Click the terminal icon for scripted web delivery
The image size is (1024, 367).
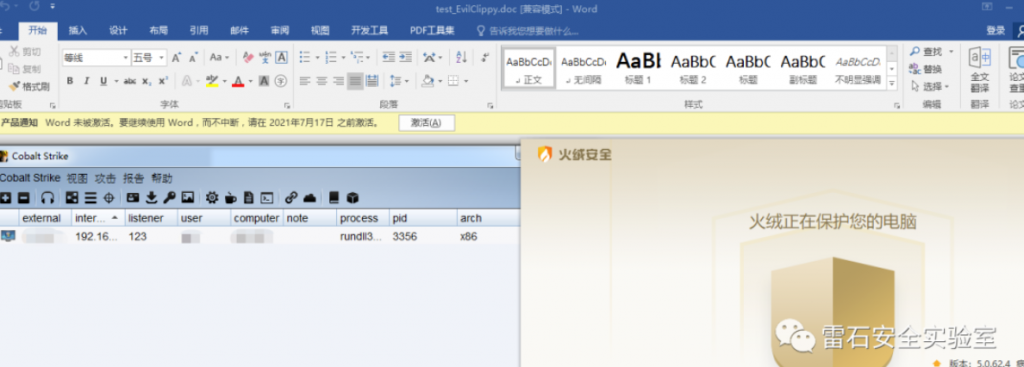tap(266, 197)
